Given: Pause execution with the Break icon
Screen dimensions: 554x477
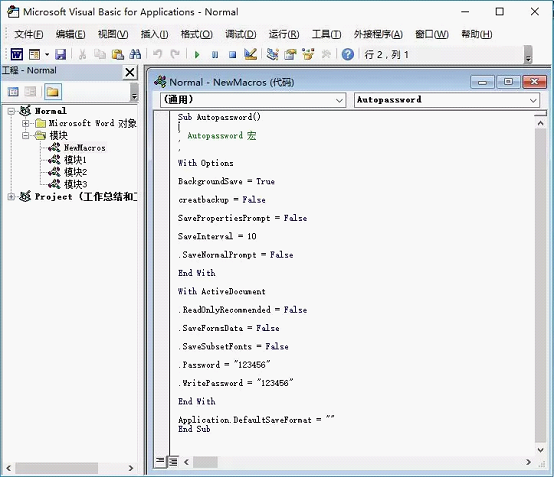Looking at the screenshot, I should coord(215,55).
